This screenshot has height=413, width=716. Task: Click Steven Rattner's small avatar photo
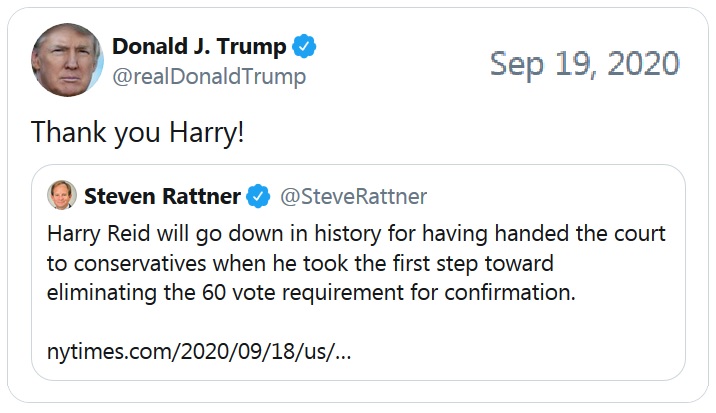pyautogui.click(x=62, y=195)
